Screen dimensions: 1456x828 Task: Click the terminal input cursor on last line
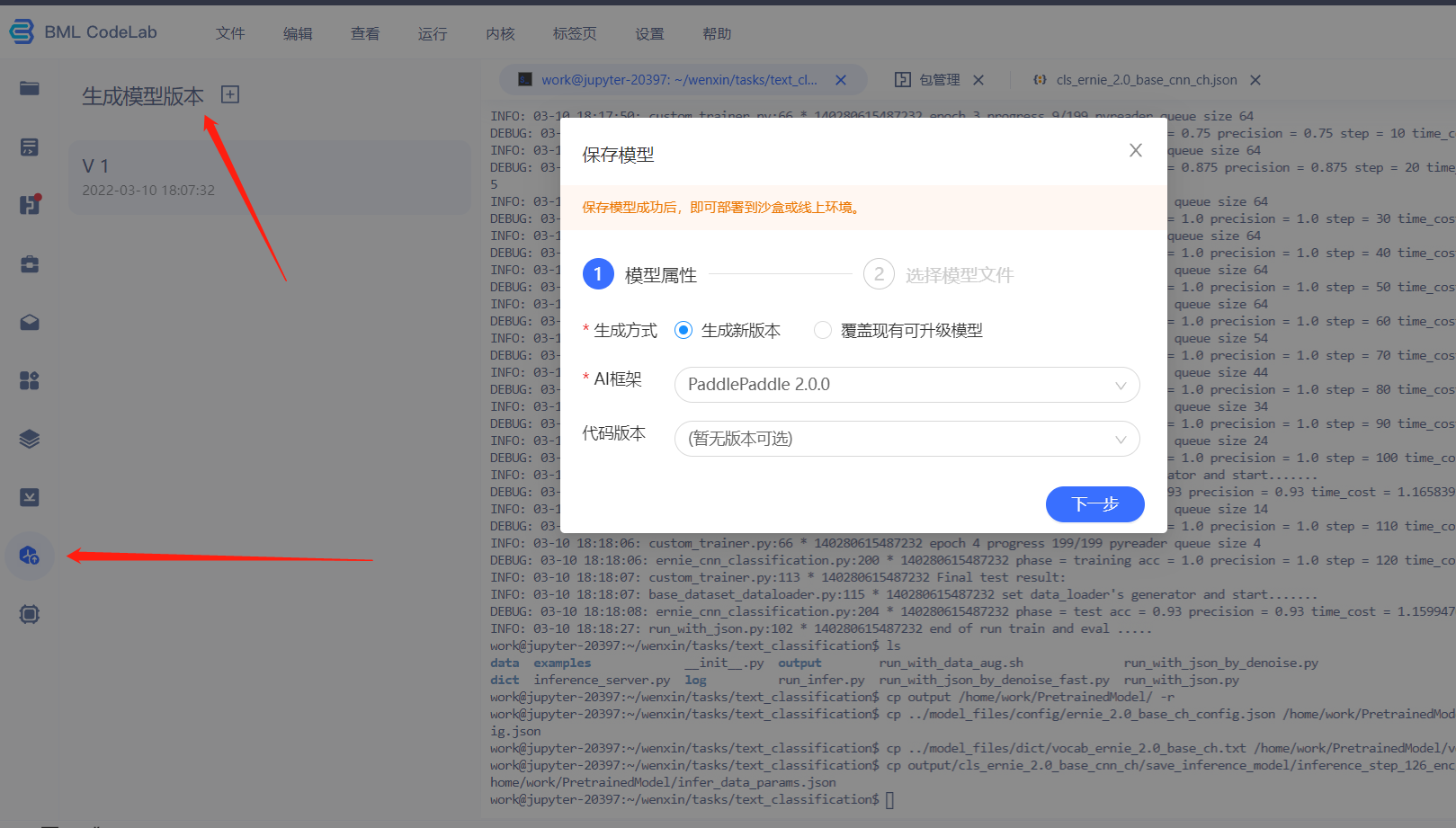889,800
